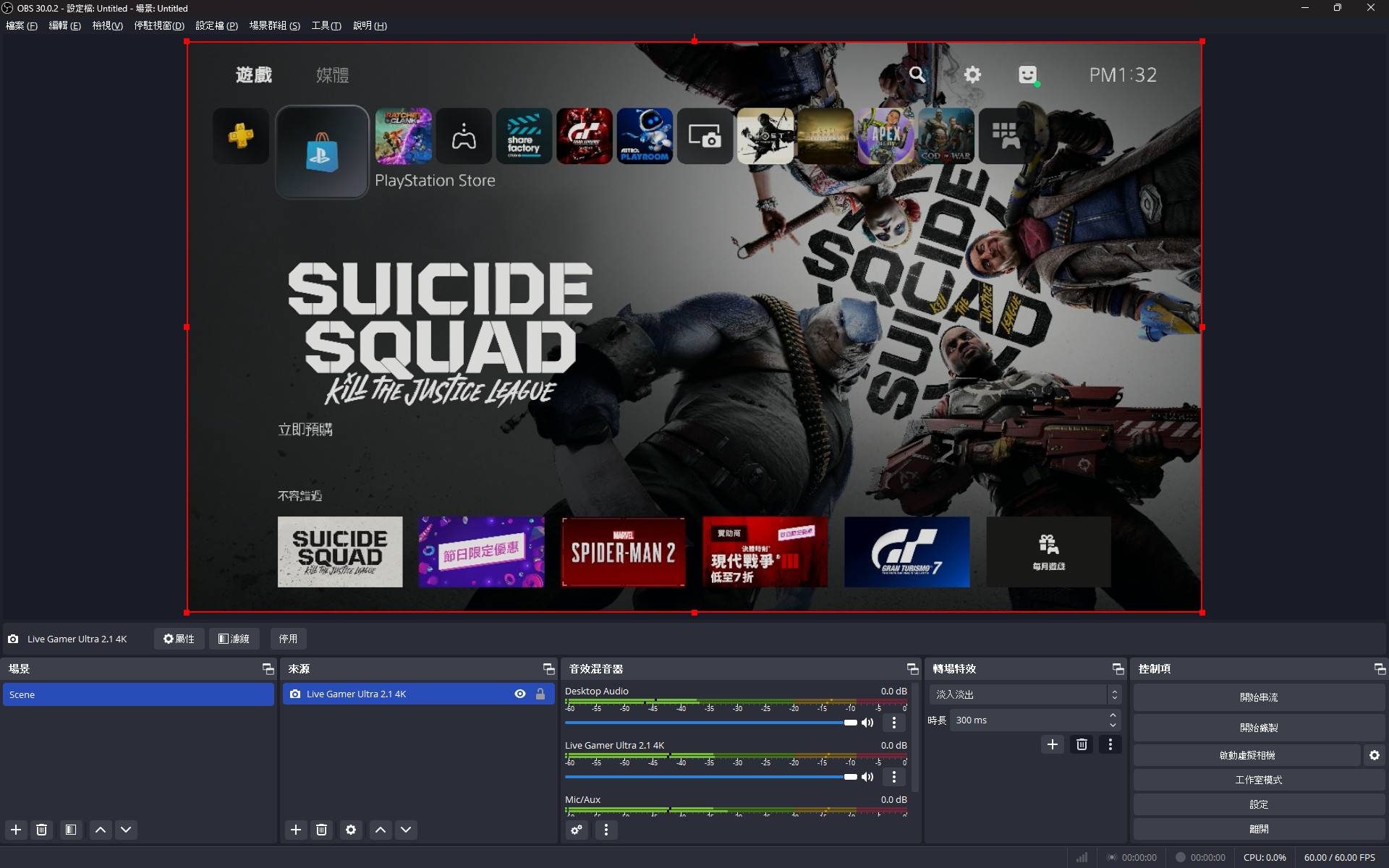This screenshot has height=868, width=1389.
Task: Open transition properties three-dot menu
Action: [1110, 744]
